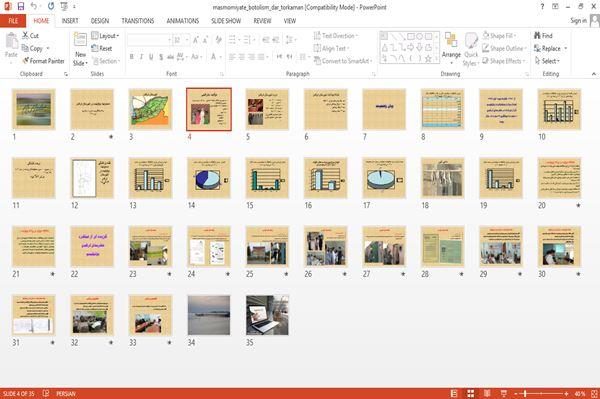600x399 pixels.
Task: Click PERSIAN language indicator
Action: pos(66,393)
